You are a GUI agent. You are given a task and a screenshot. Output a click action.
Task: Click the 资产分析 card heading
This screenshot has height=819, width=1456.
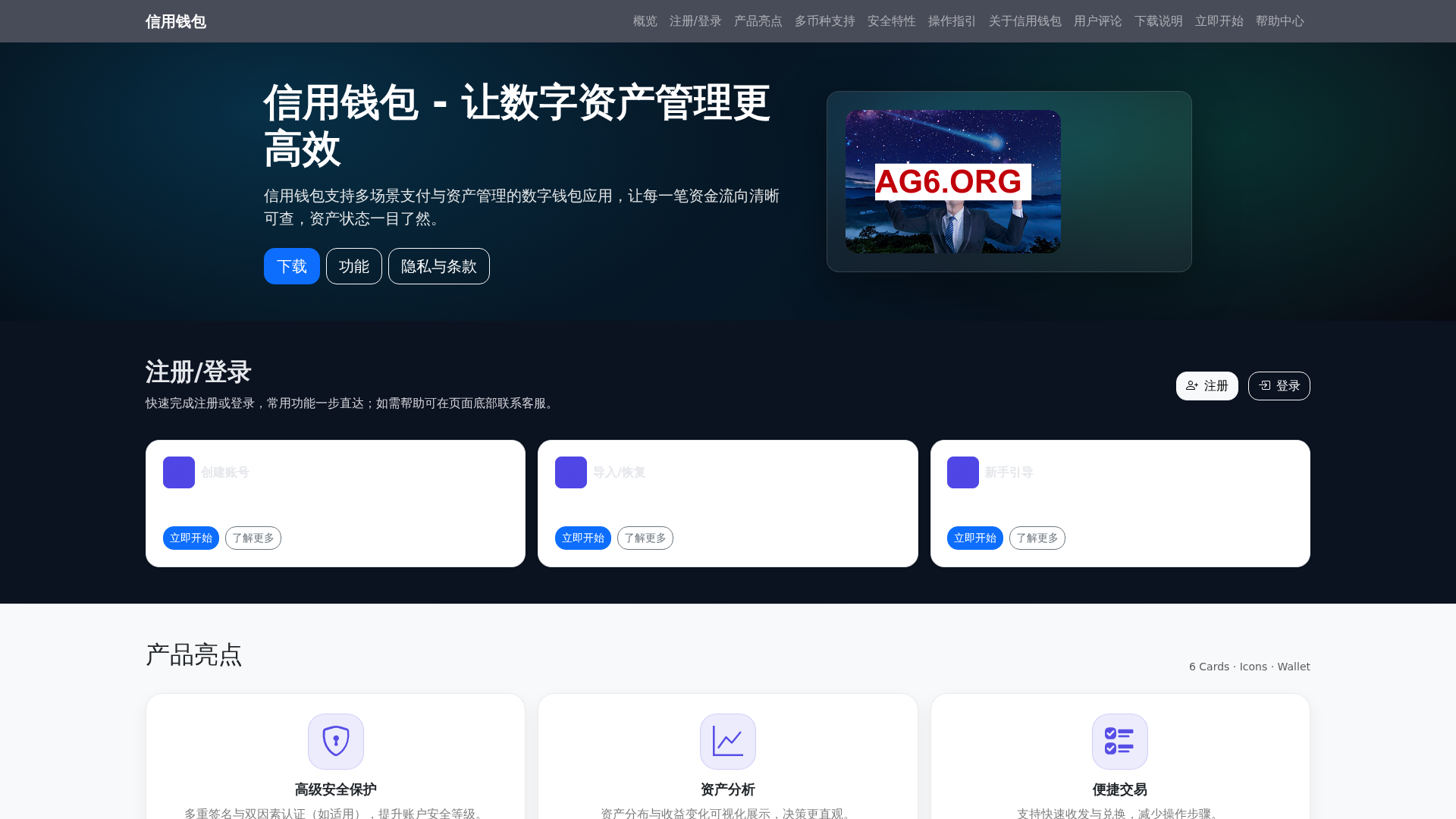[728, 789]
